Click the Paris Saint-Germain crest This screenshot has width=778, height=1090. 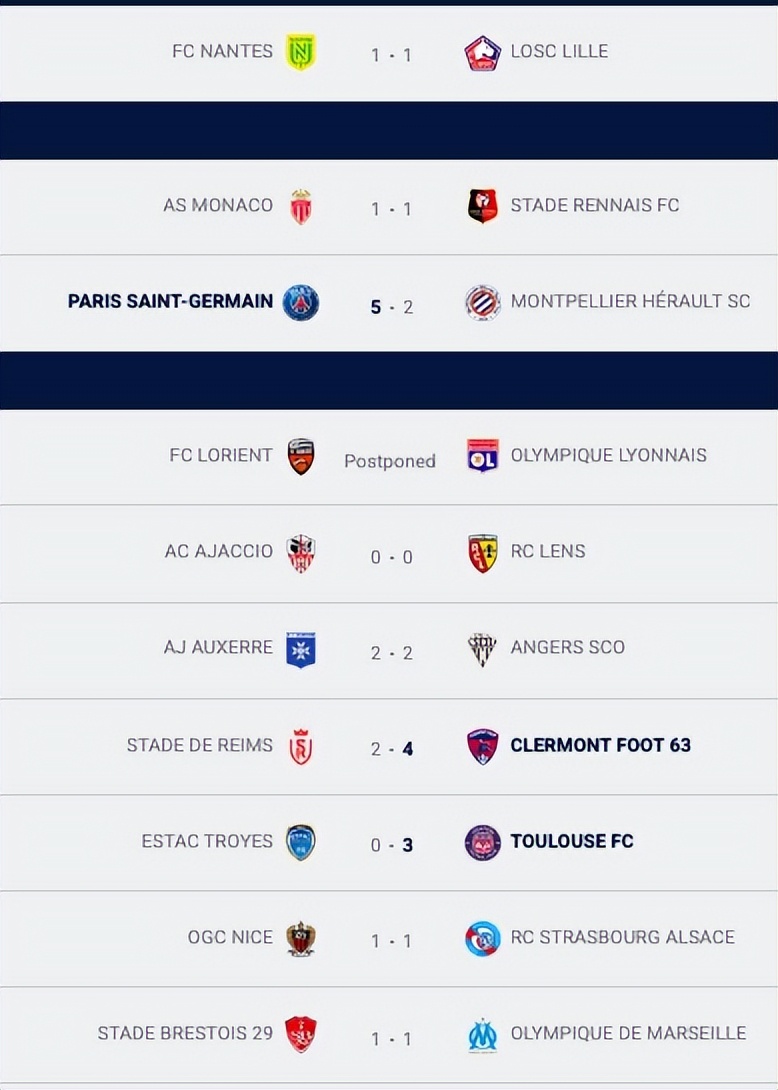(x=300, y=302)
